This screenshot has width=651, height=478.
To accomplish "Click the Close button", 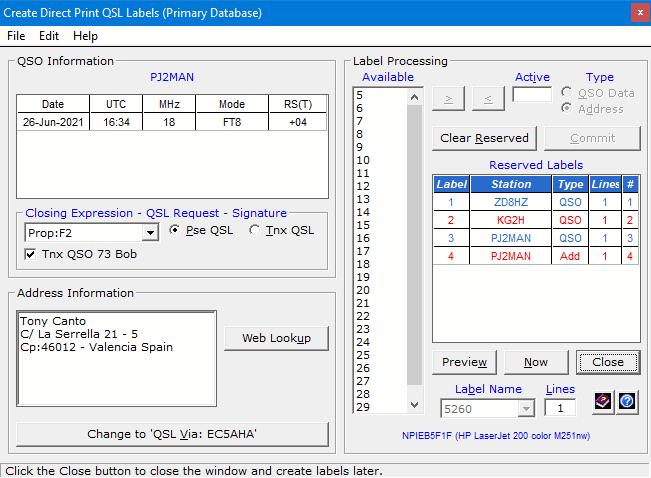I will click(x=608, y=362).
